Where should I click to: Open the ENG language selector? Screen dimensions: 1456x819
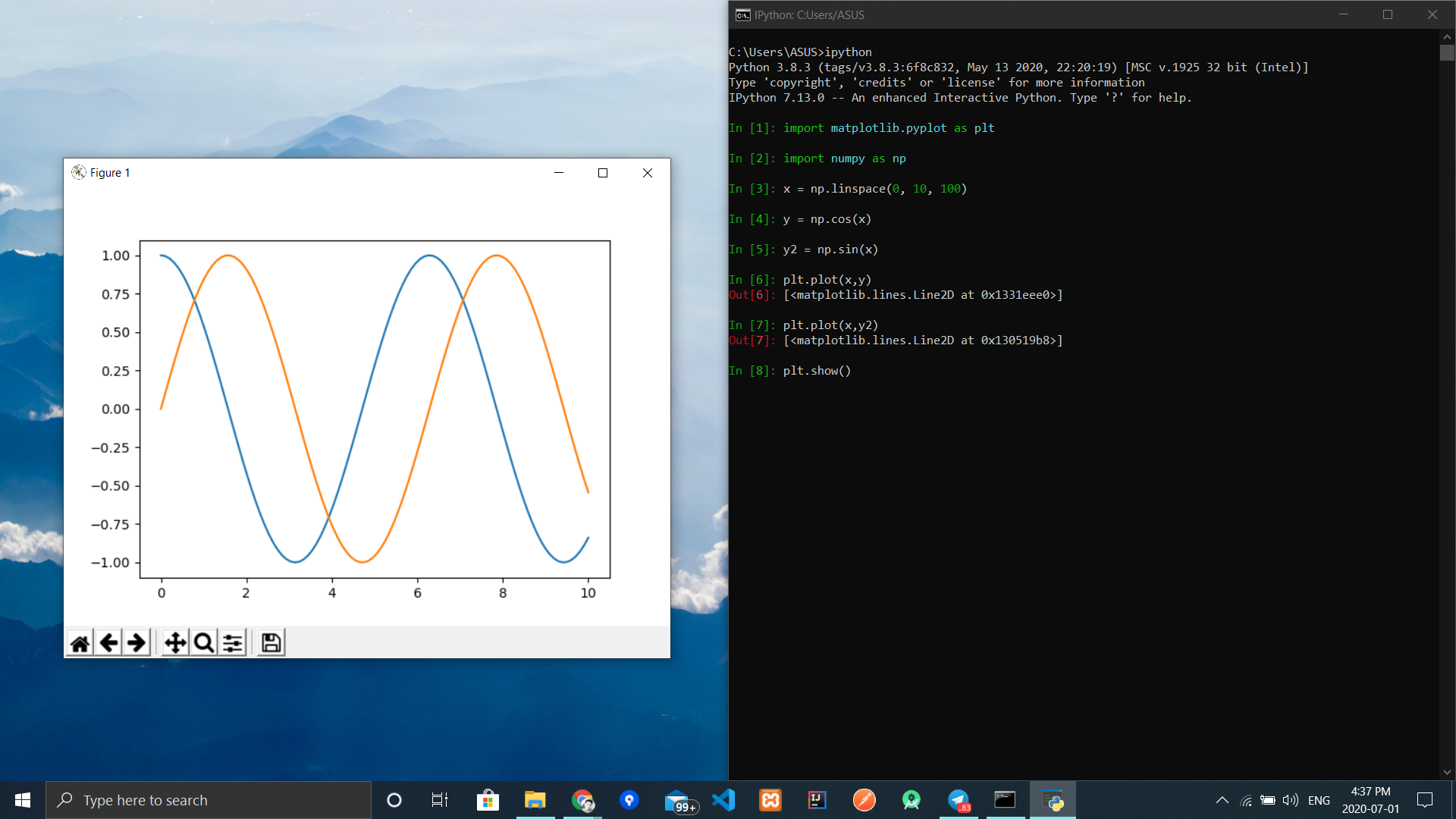(1319, 800)
